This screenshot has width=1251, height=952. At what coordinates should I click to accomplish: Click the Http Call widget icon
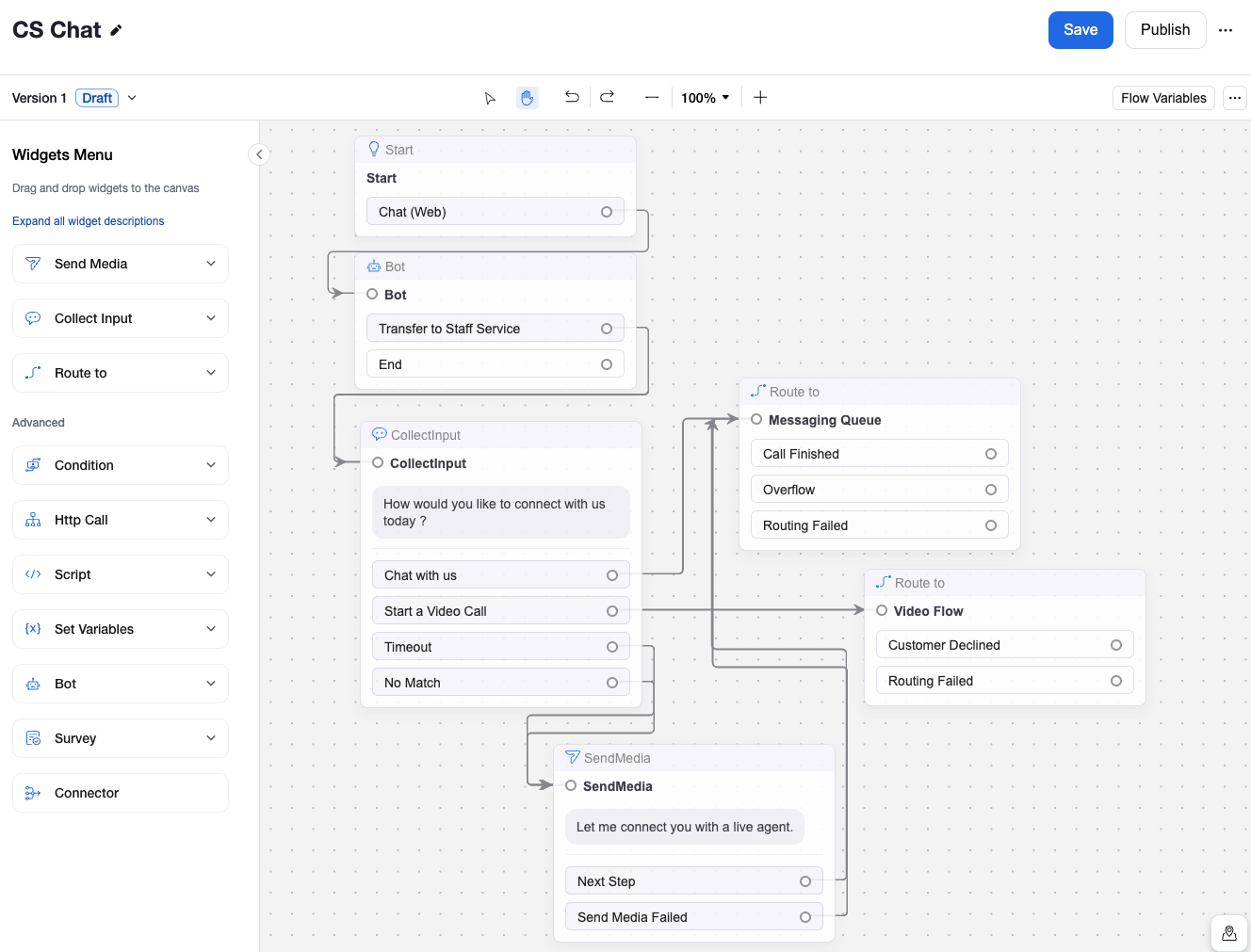point(33,519)
